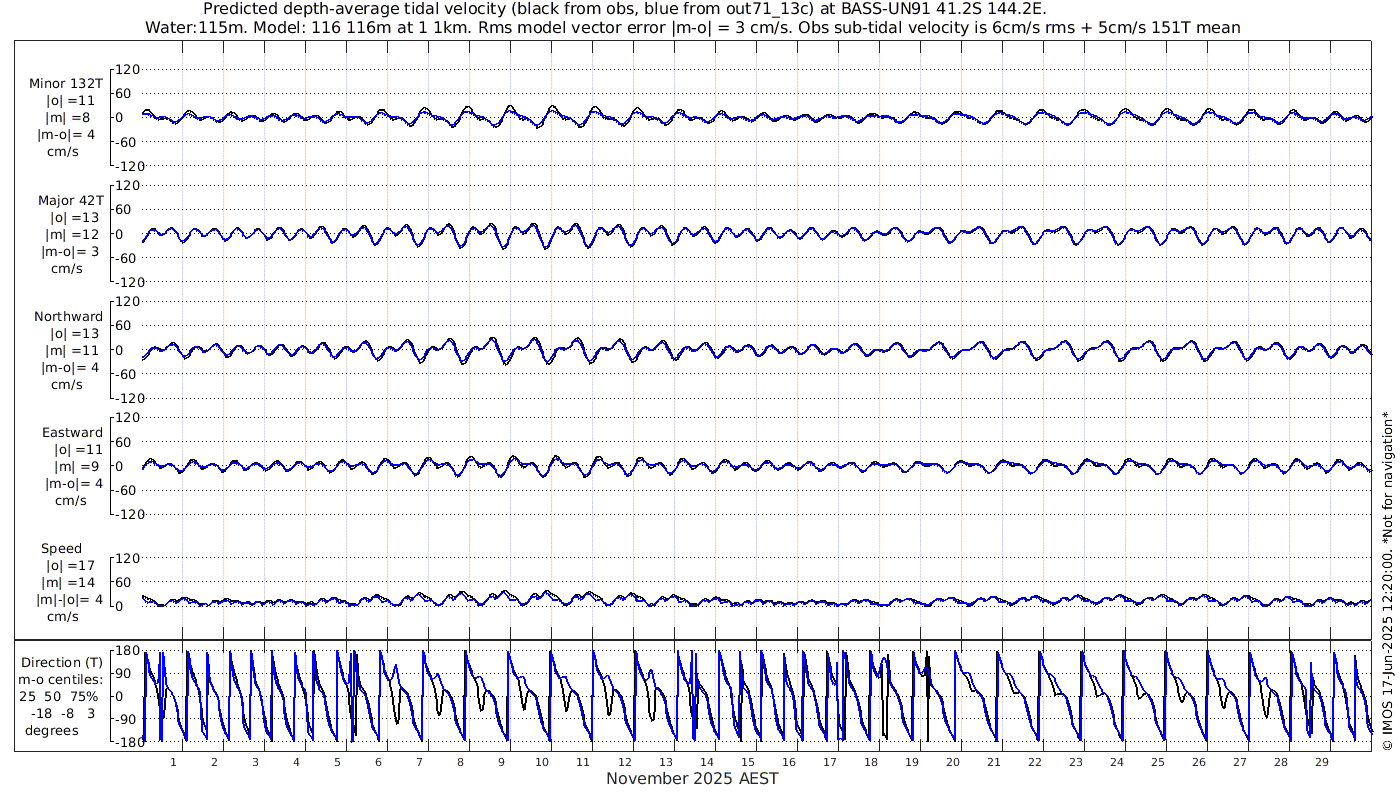Click the 'Direction (T)' panel label
This screenshot has width=1400, height=800.
[64, 662]
